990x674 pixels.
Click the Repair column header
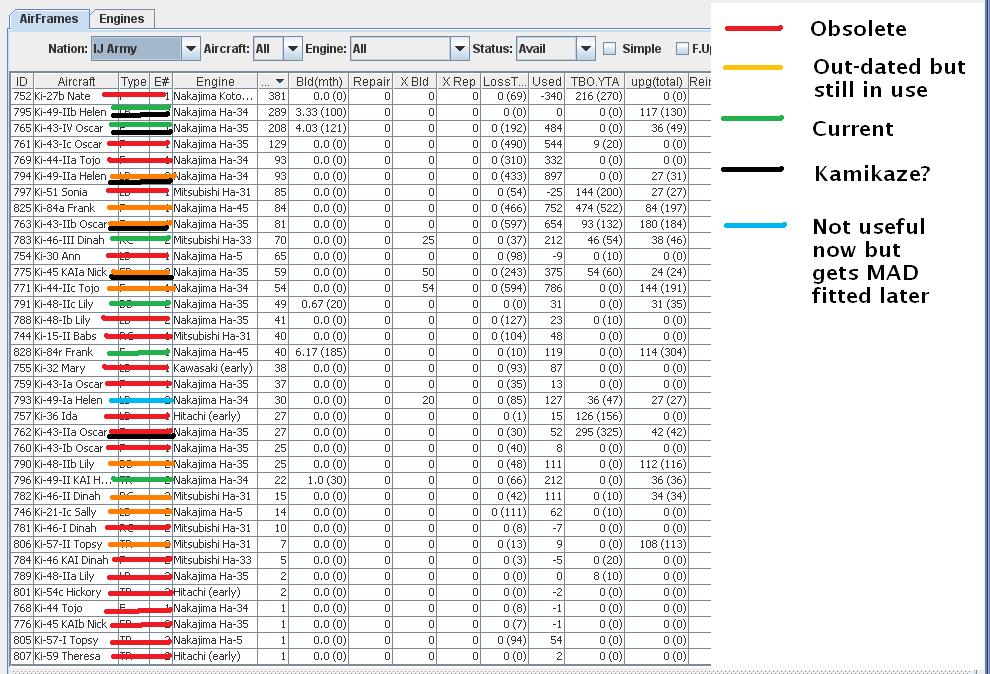(x=371, y=81)
